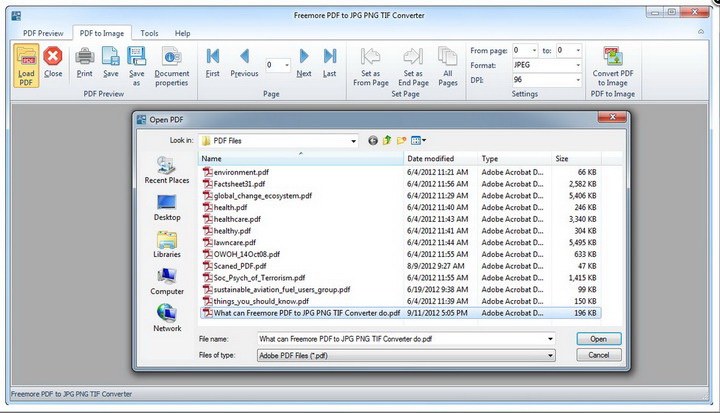
Task: Collapse the ribbon with top-right chevron
Action: (x=701, y=32)
